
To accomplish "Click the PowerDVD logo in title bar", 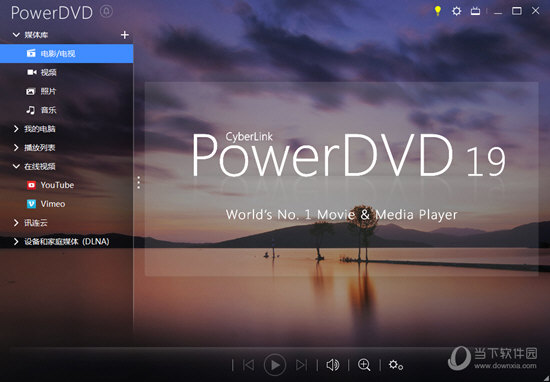I will pyautogui.click(x=52, y=12).
